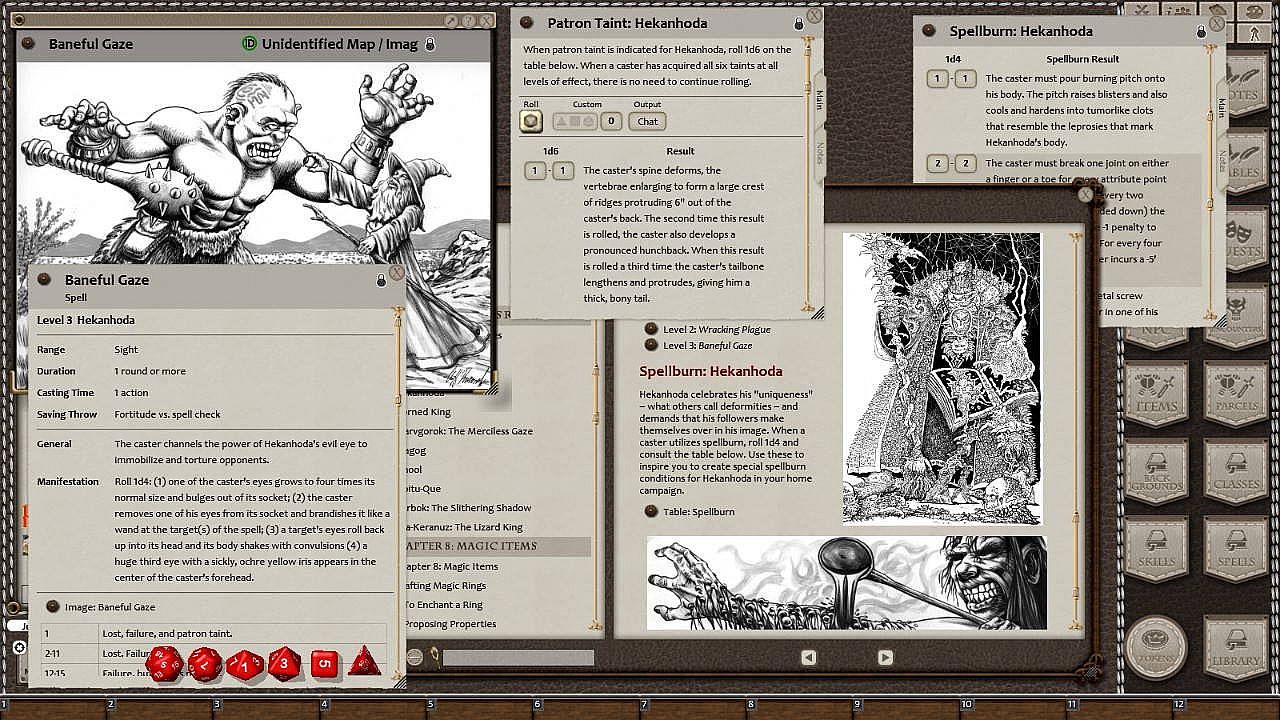
Task: Pick the red d4 pyramid die
Action: pos(363,661)
